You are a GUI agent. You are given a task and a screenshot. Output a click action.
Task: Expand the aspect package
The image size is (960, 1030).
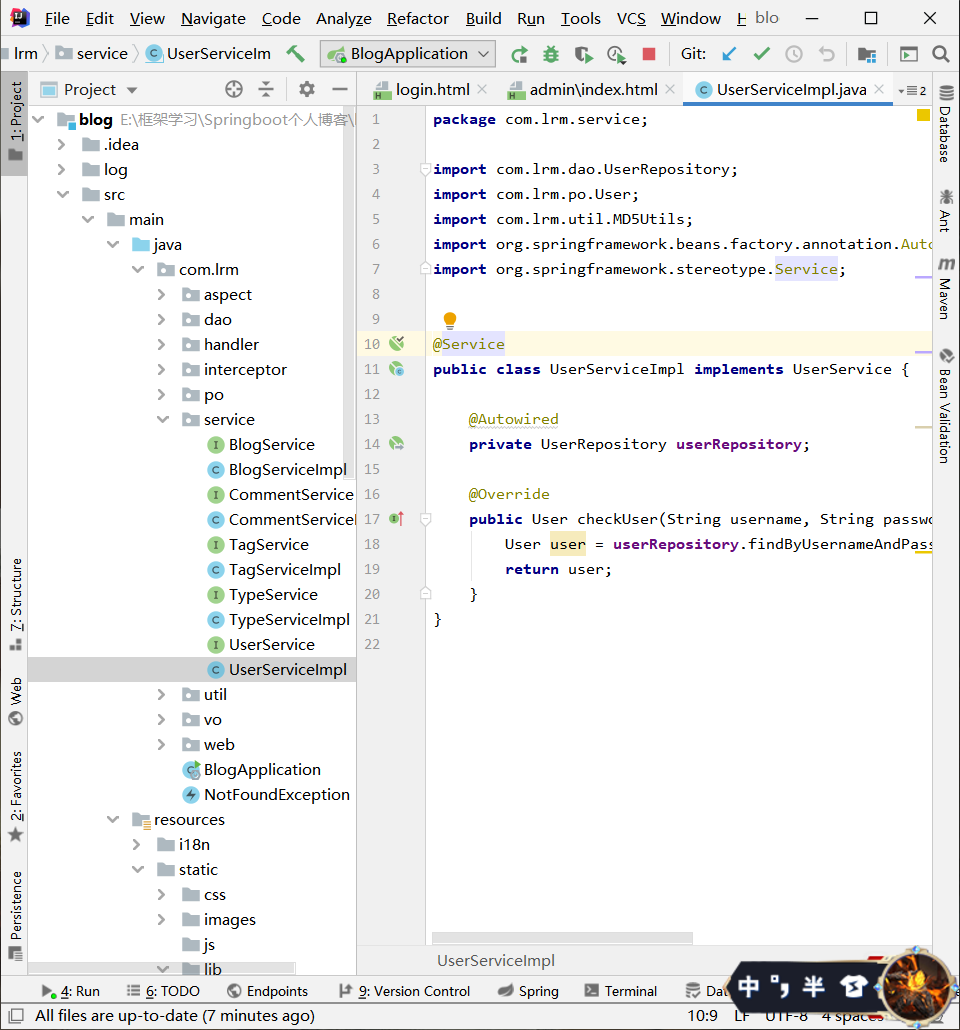162,295
